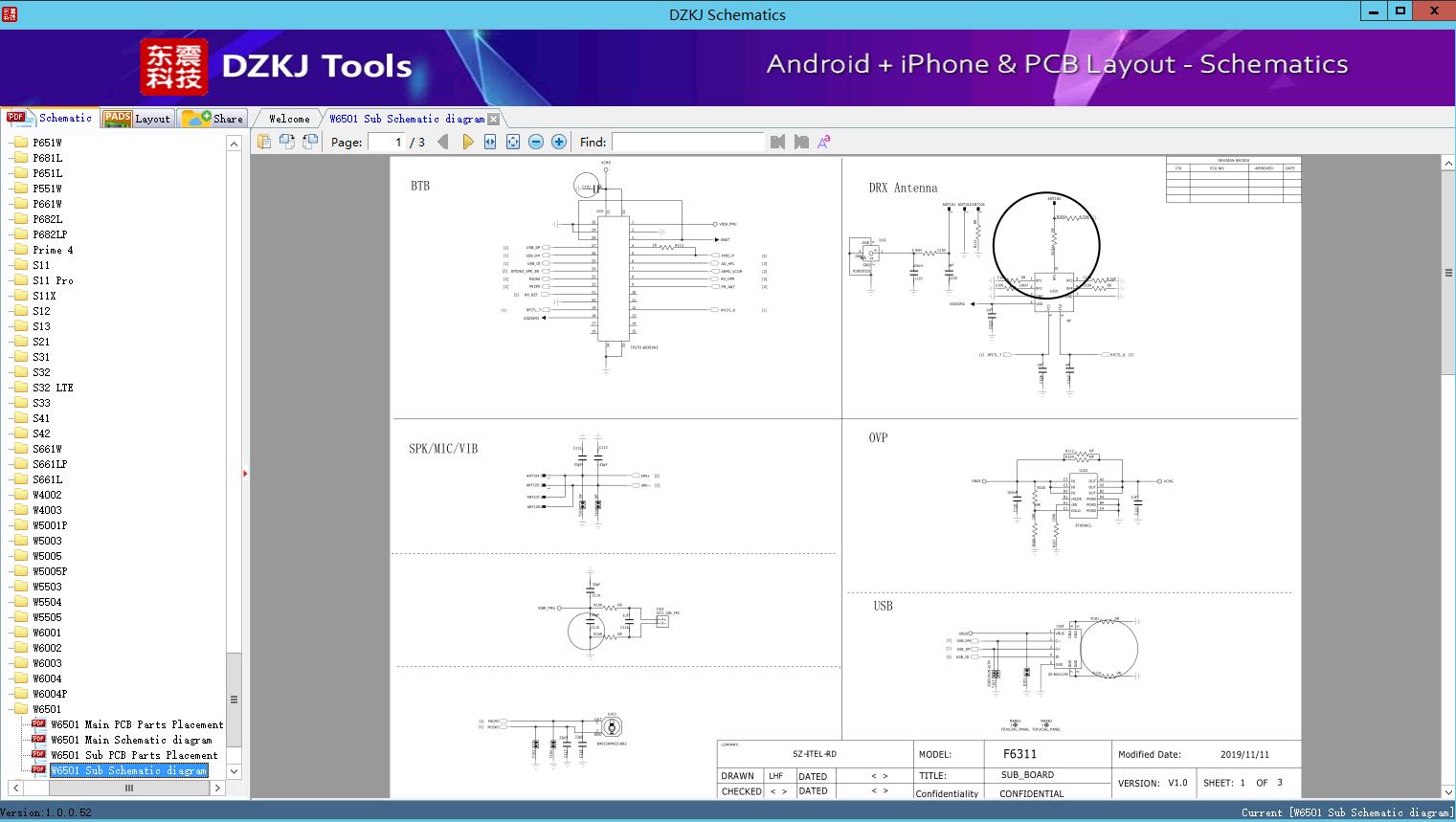Click the Find text field
1456x822 pixels.
687,142
